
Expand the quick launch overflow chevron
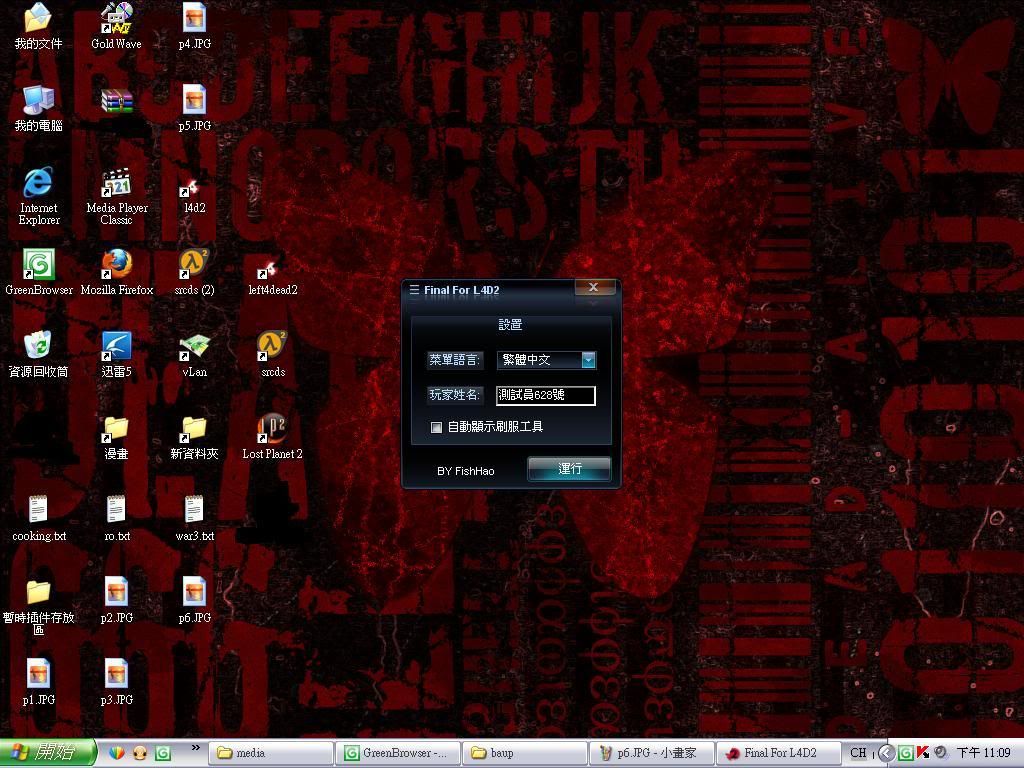click(x=195, y=747)
